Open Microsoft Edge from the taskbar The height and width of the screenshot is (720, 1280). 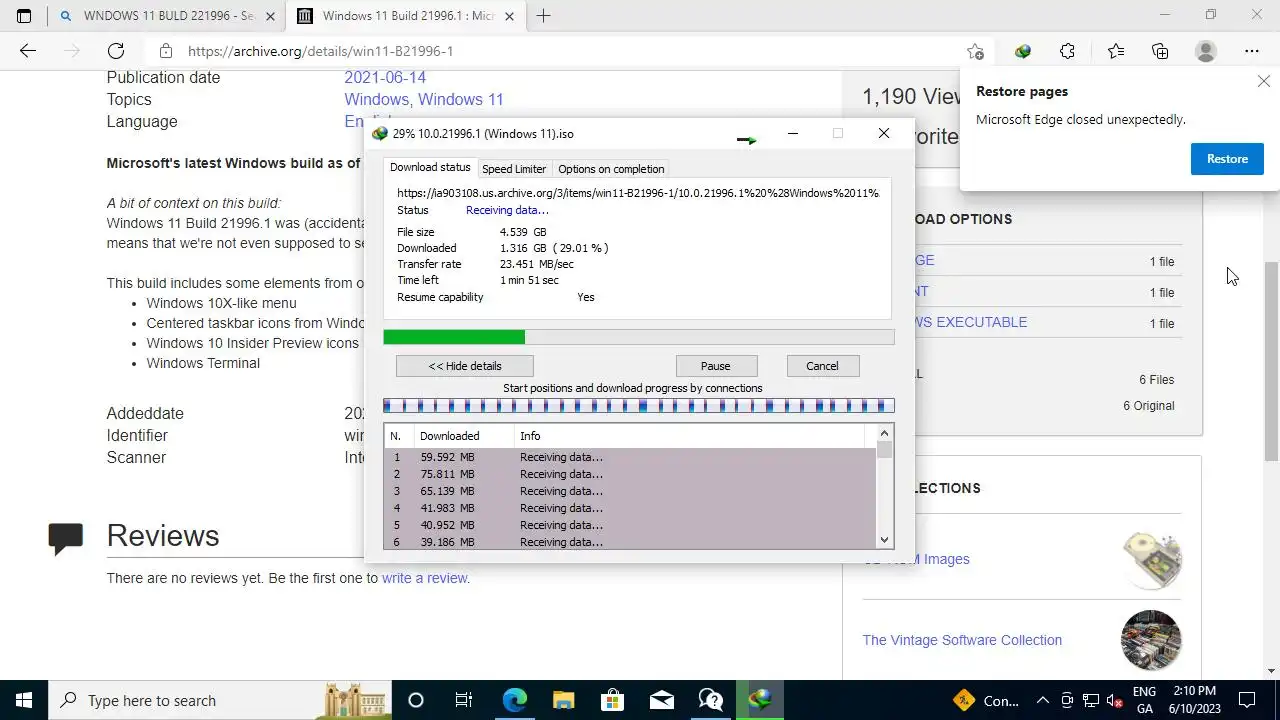click(514, 700)
